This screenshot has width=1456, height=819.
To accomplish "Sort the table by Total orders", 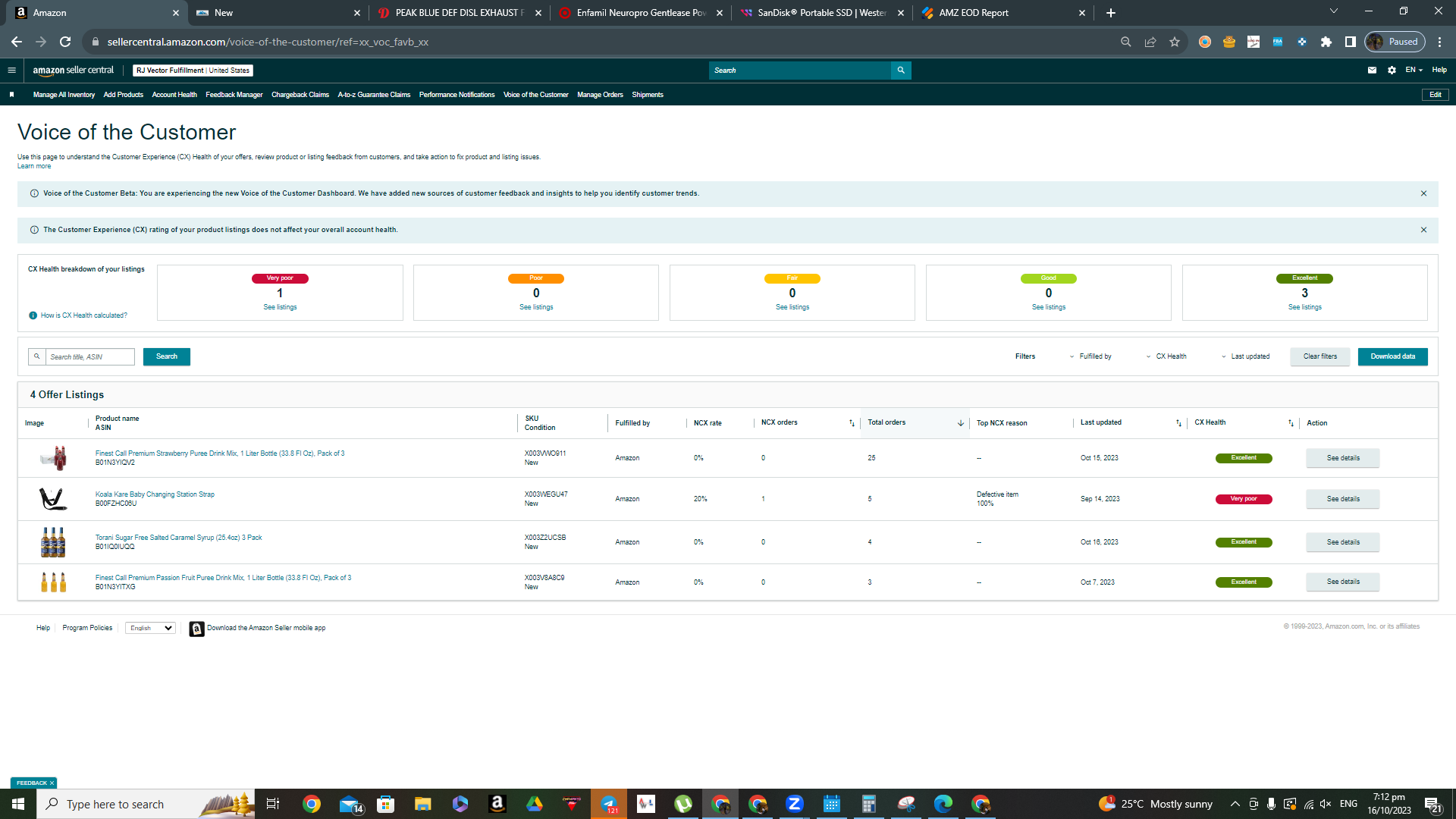I will coord(961,423).
